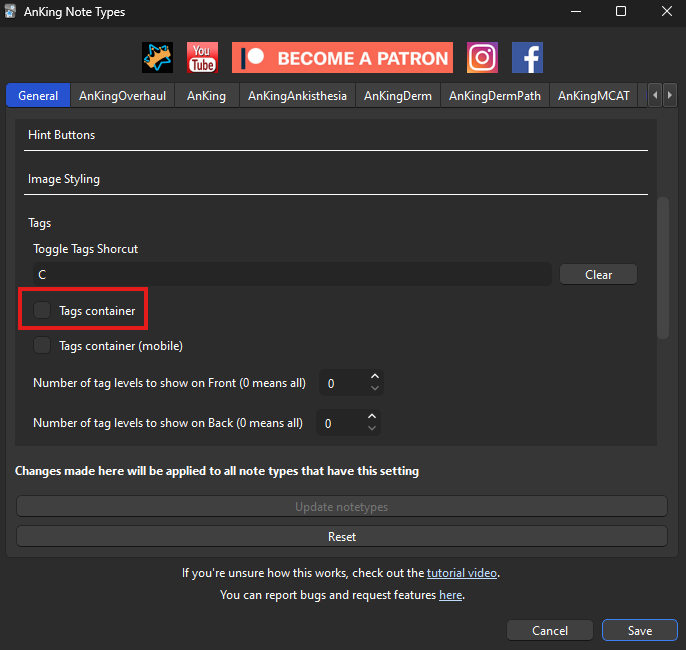This screenshot has width=686, height=650.
Task: Enable the Tags container checkbox
Action: (42, 311)
